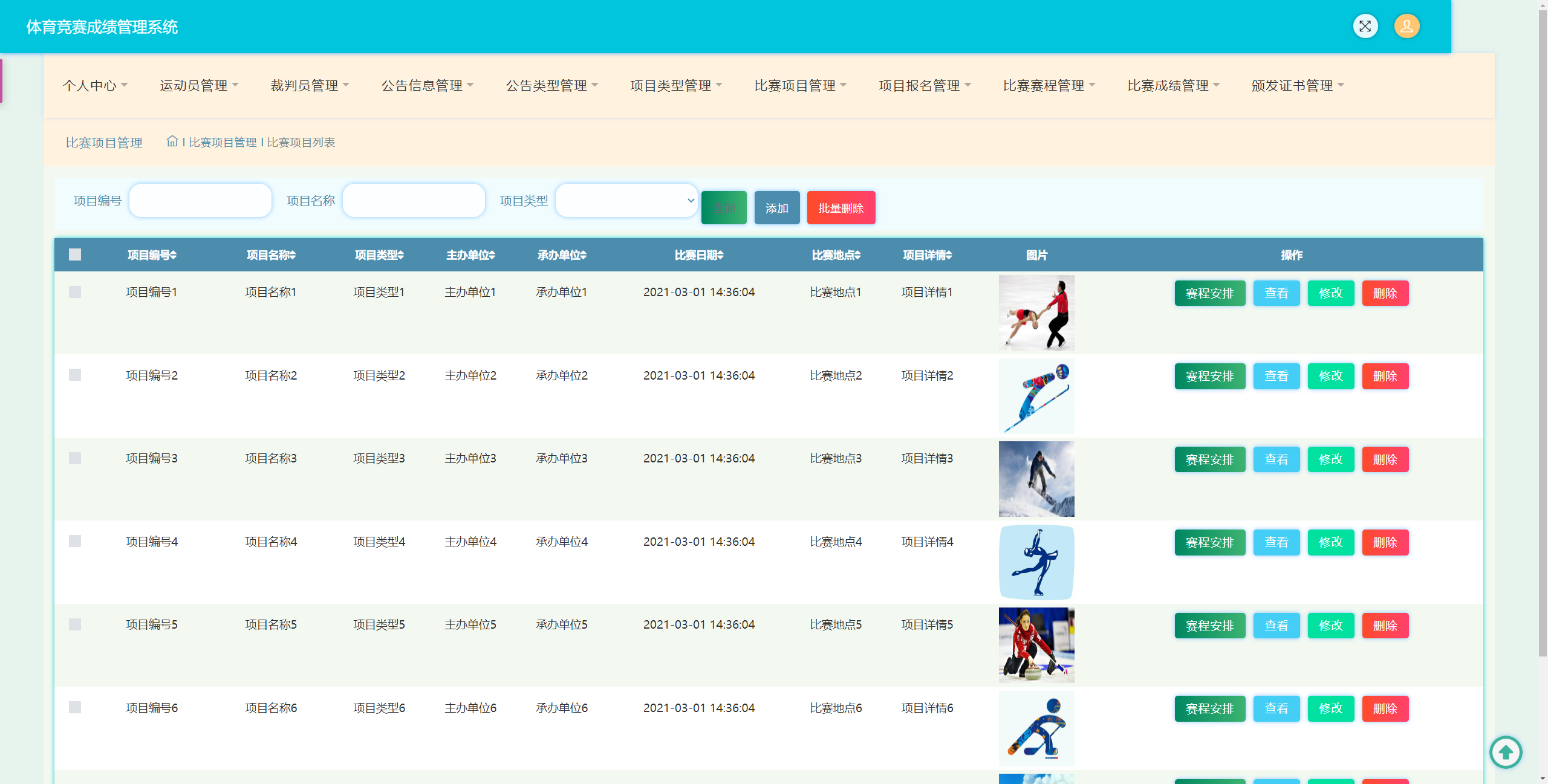This screenshot has width=1548, height=784.
Task: Check the checkbox for 项目编号1 row
Action: coord(75,292)
